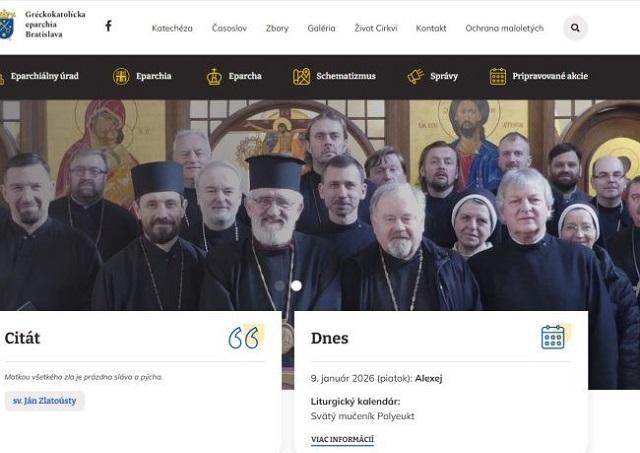This screenshot has width=640, height=453.
Task: Click the Pripravované akcie calendar icon
Action: tap(498, 76)
